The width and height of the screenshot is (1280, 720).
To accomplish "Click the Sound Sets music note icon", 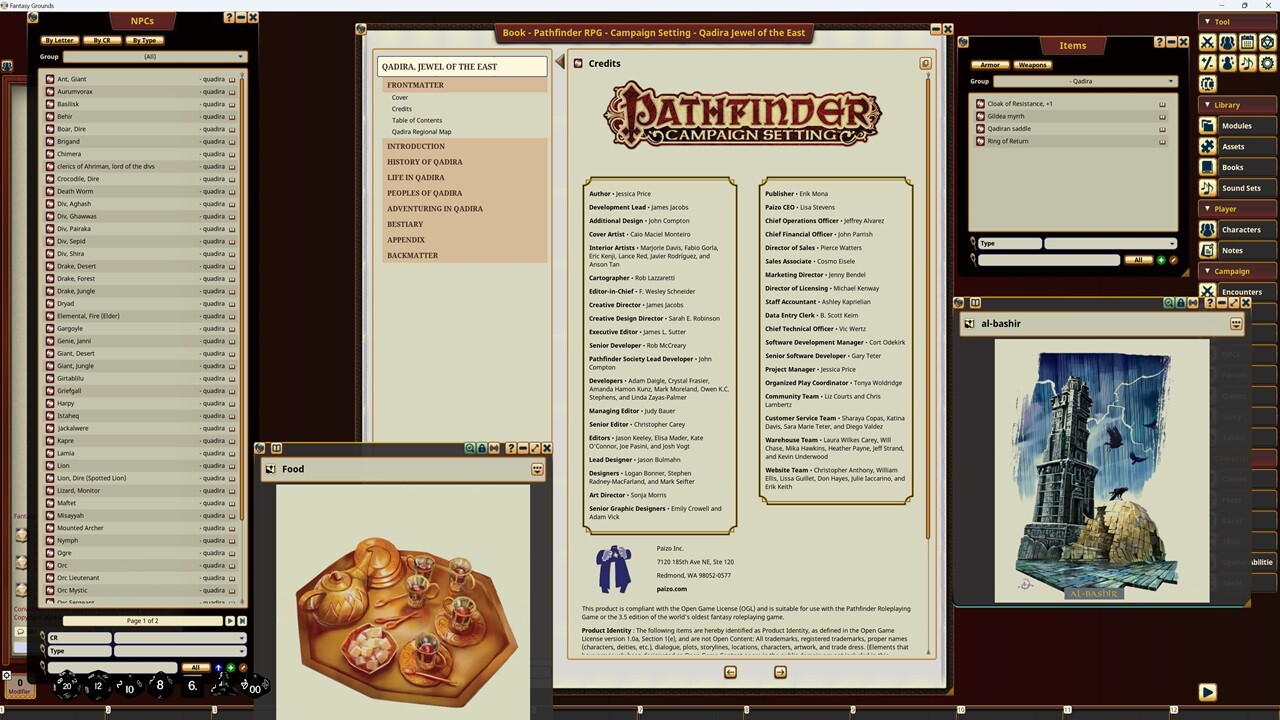I will [1208, 188].
